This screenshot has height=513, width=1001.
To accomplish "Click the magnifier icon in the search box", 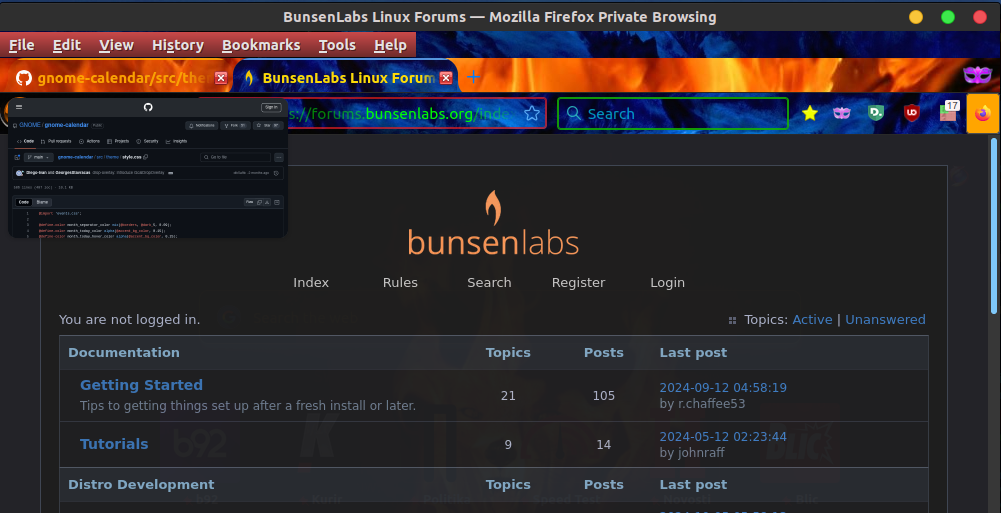I will 574,114.
